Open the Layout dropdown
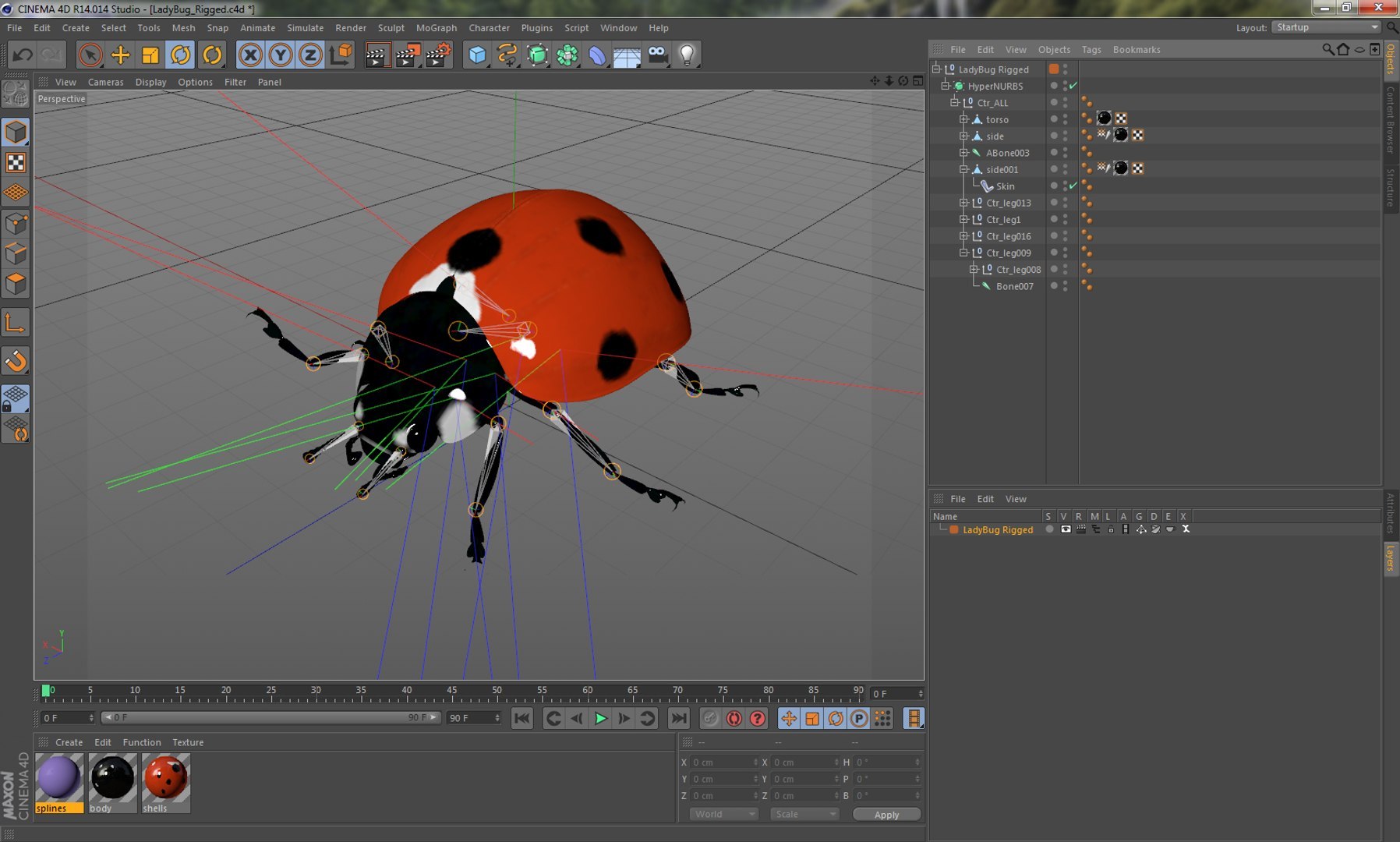The image size is (1400, 842). [x=1326, y=27]
